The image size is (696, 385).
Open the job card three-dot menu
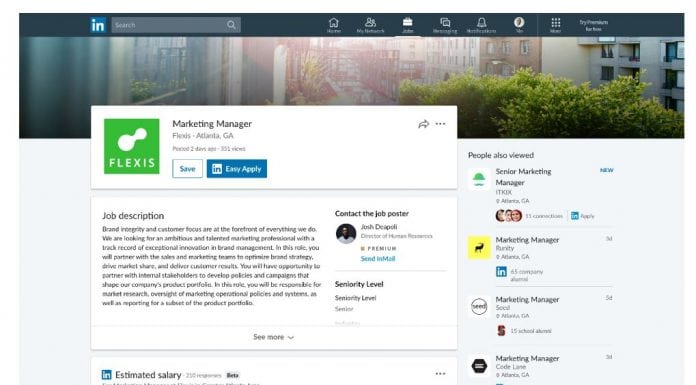(x=440, y=124)
